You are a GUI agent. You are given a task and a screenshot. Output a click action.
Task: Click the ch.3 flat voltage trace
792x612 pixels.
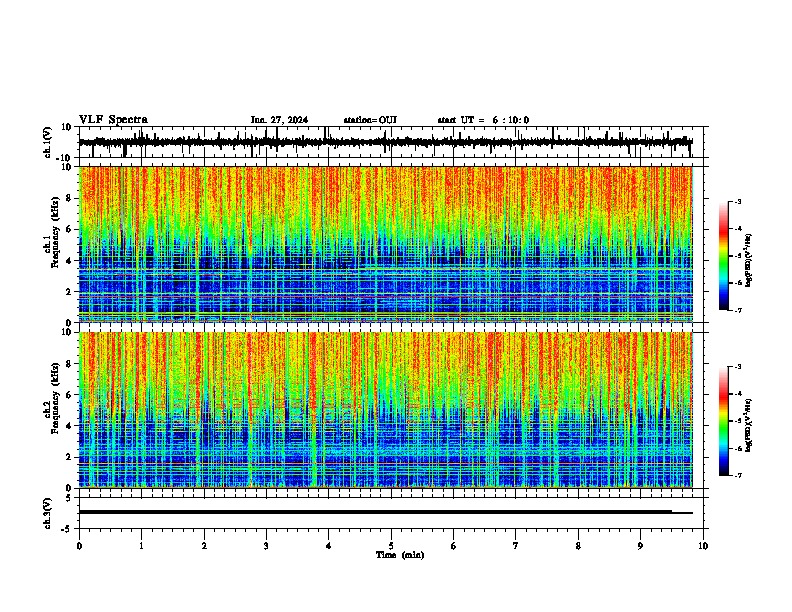point(386,512)
